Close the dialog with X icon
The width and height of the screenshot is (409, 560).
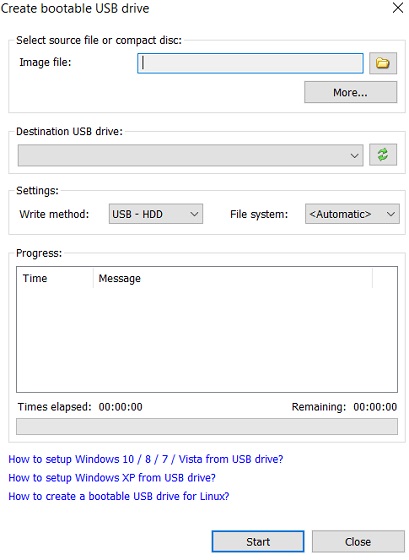pyautogui.click(x=398, y=8)
